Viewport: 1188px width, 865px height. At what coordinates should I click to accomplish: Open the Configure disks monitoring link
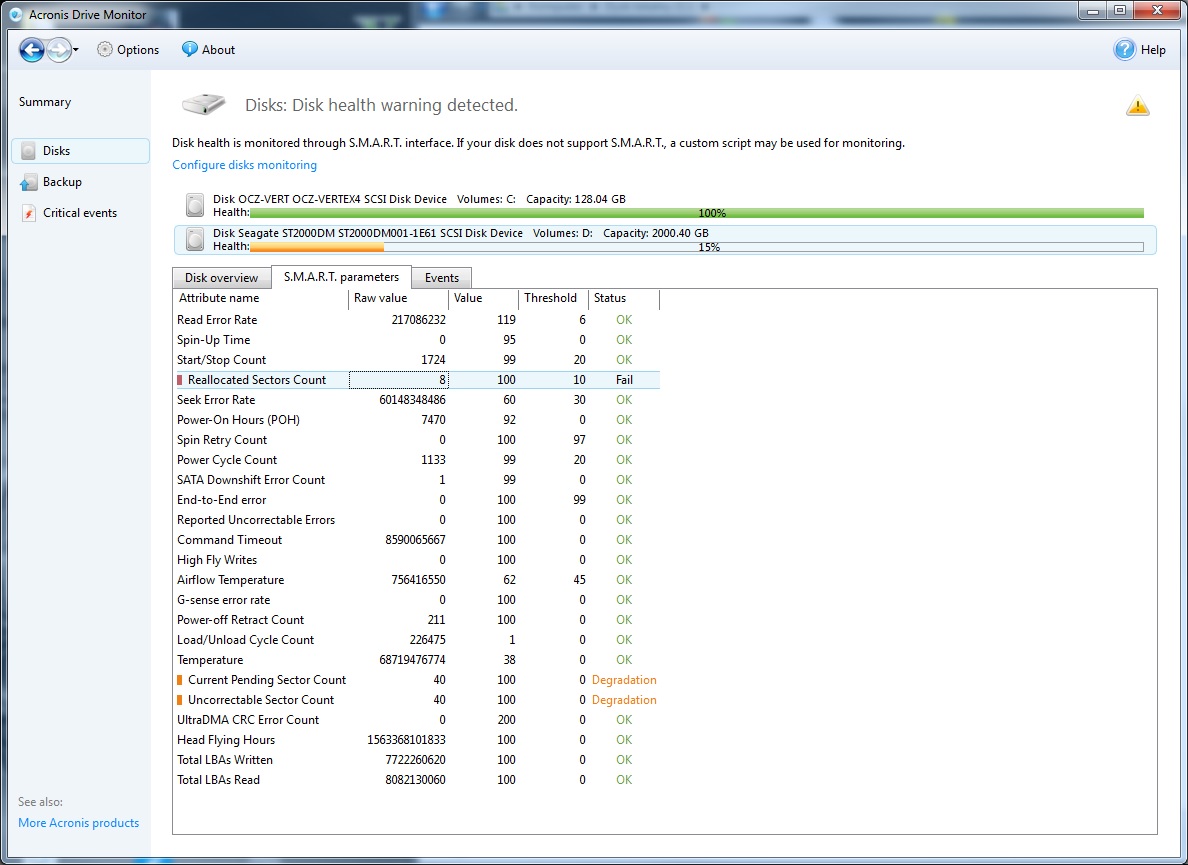245,165
